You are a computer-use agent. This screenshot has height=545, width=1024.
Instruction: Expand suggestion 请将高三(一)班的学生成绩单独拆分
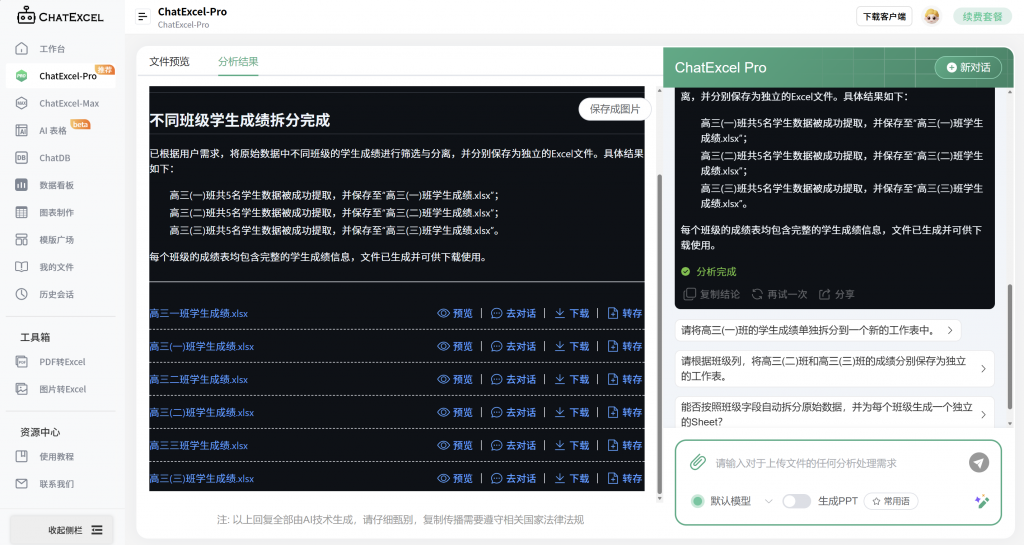pyautogui.click(x=817, y=330)
